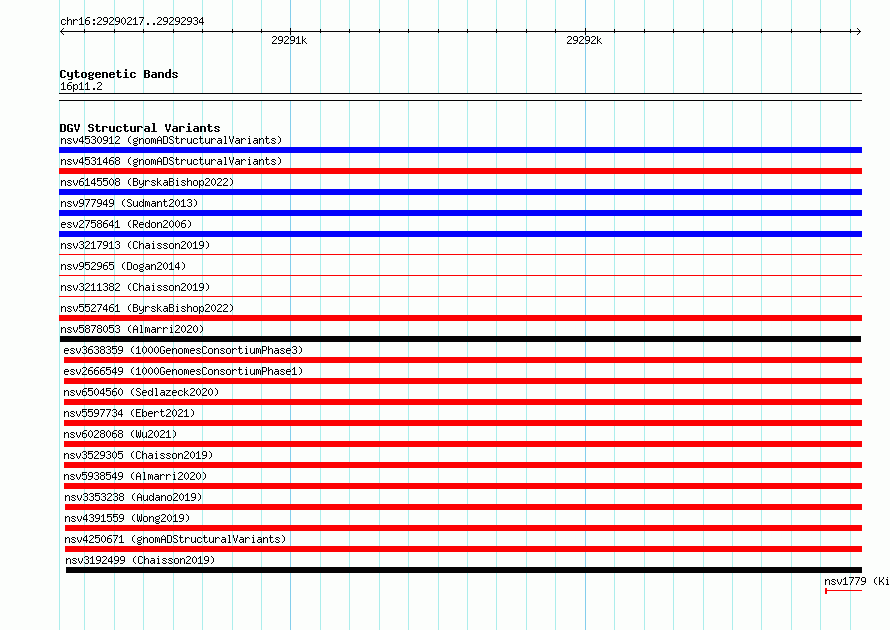Click the thin red line under nsv3211382
890x630 pixels.
point(460,297)
